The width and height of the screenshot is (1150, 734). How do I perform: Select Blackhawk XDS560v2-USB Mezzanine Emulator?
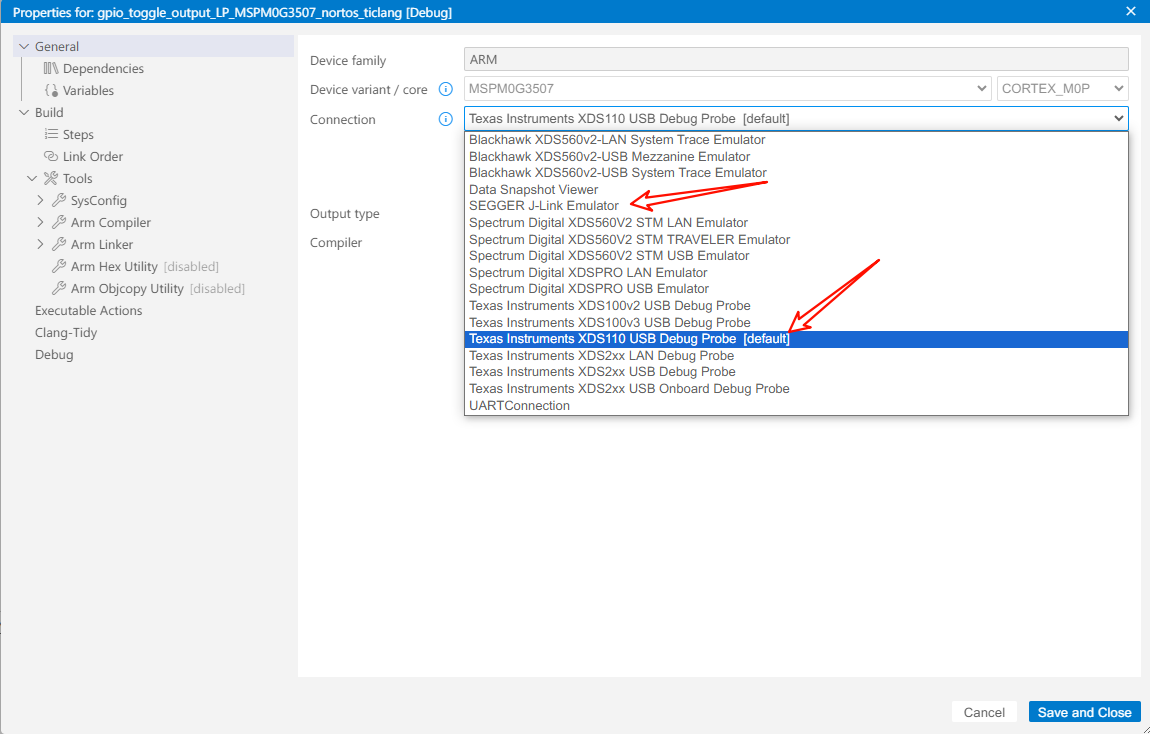(x=796, y=156)
